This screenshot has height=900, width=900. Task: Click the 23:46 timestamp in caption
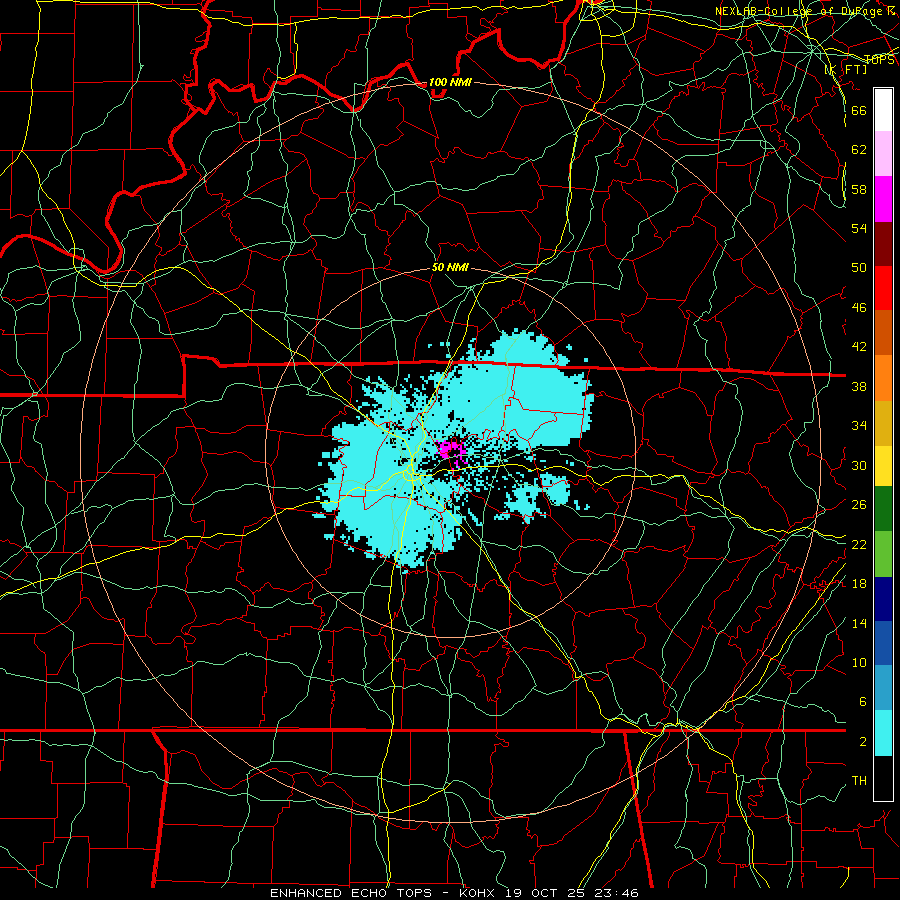coord(617,893)
